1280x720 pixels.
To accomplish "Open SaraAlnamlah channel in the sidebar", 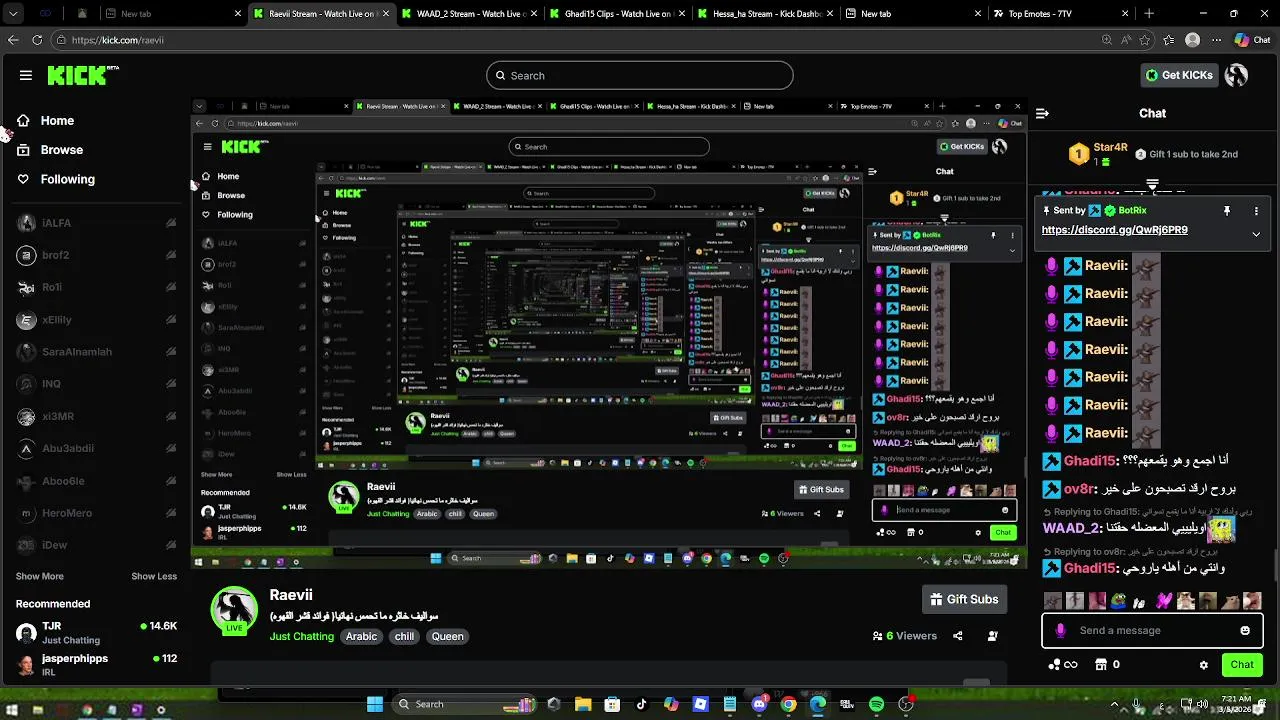I will (96, 352).
